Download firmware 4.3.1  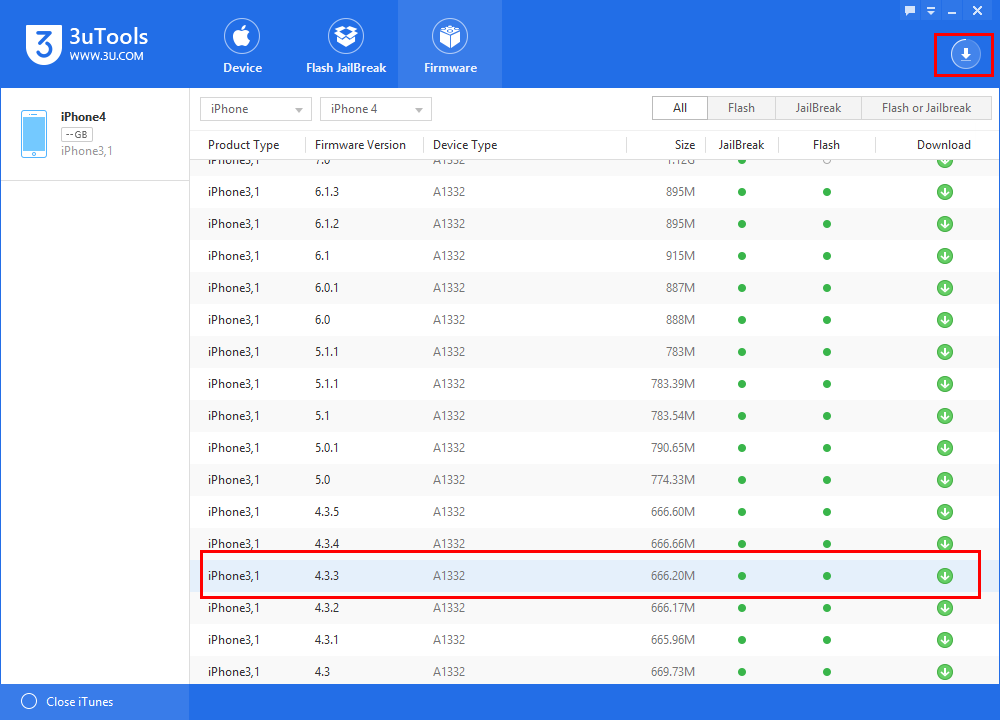[x=945, y=640]
